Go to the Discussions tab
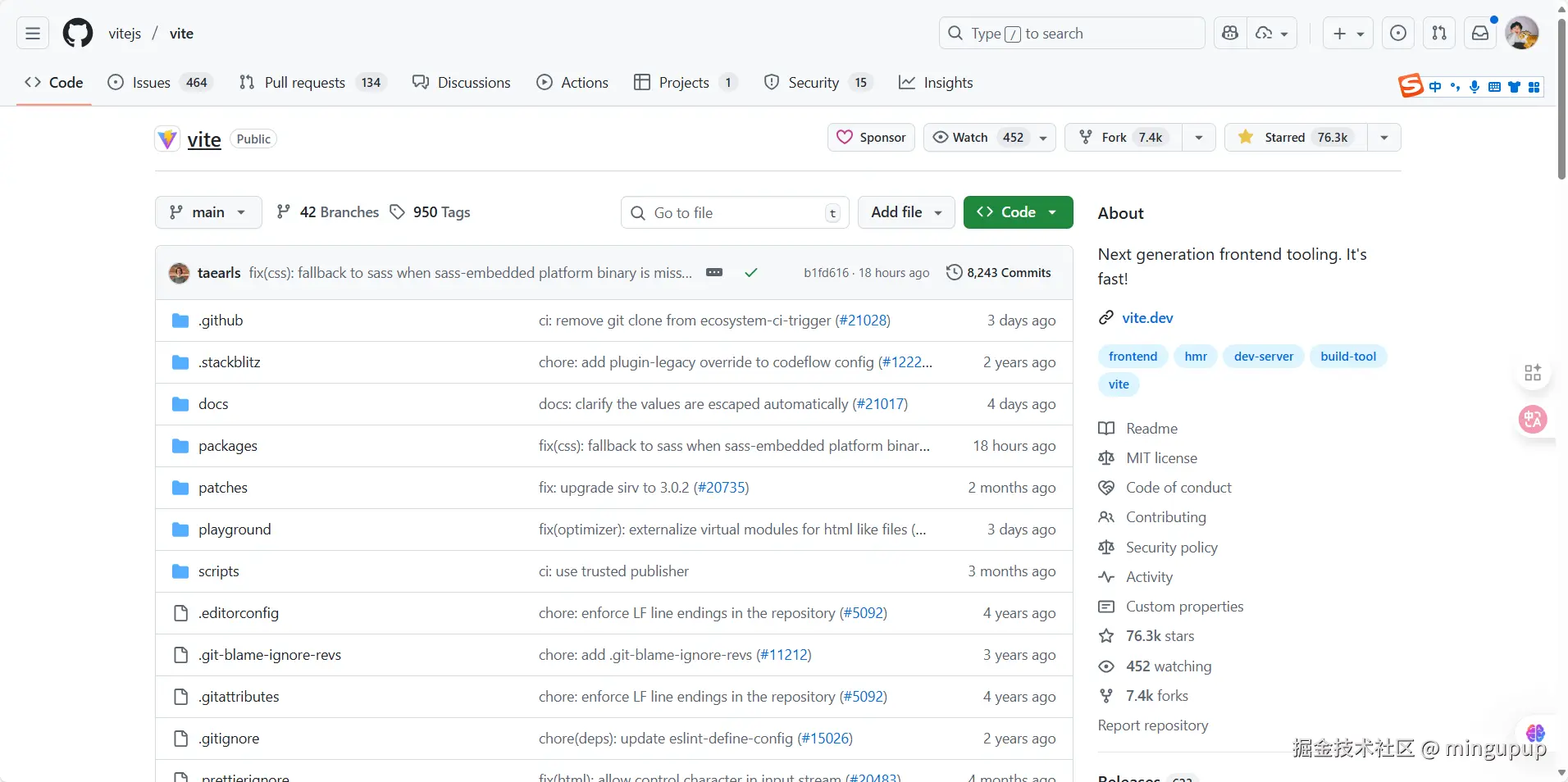This screenshot has width=1568, height=782. pos(462,83)
